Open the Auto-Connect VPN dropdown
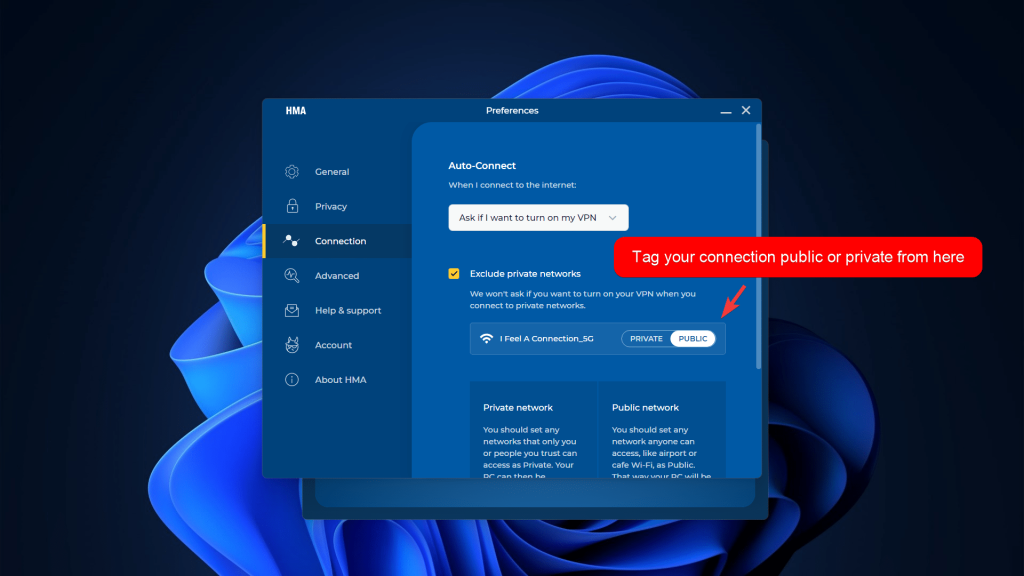 click(x=538, y=217)
